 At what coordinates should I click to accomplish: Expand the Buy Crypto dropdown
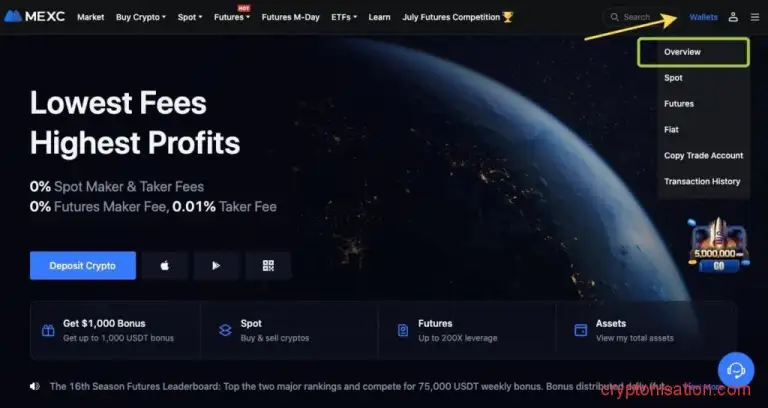141,17
